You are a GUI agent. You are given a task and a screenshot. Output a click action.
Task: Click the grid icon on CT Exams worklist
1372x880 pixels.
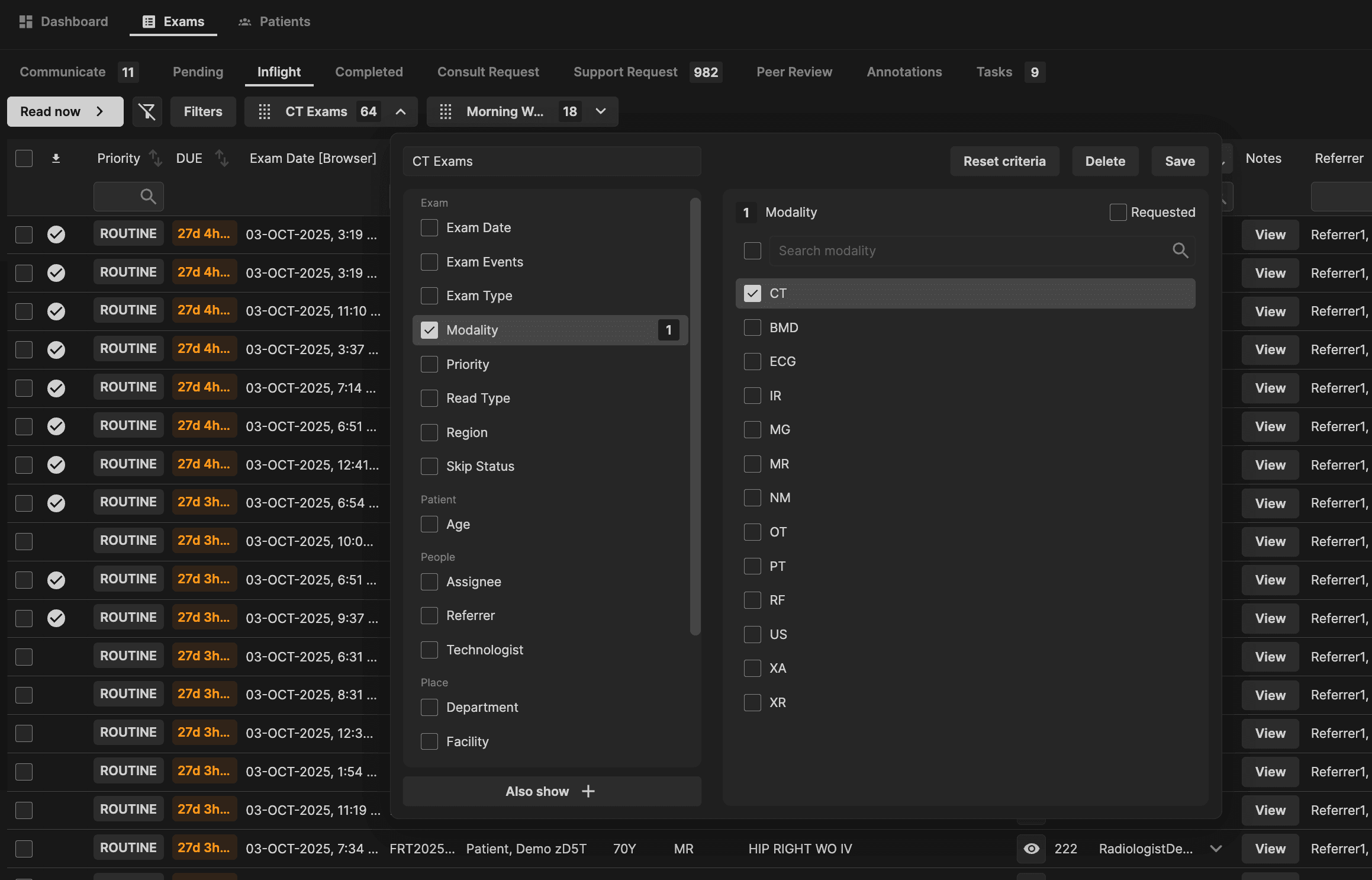click(x=265, y=111)
